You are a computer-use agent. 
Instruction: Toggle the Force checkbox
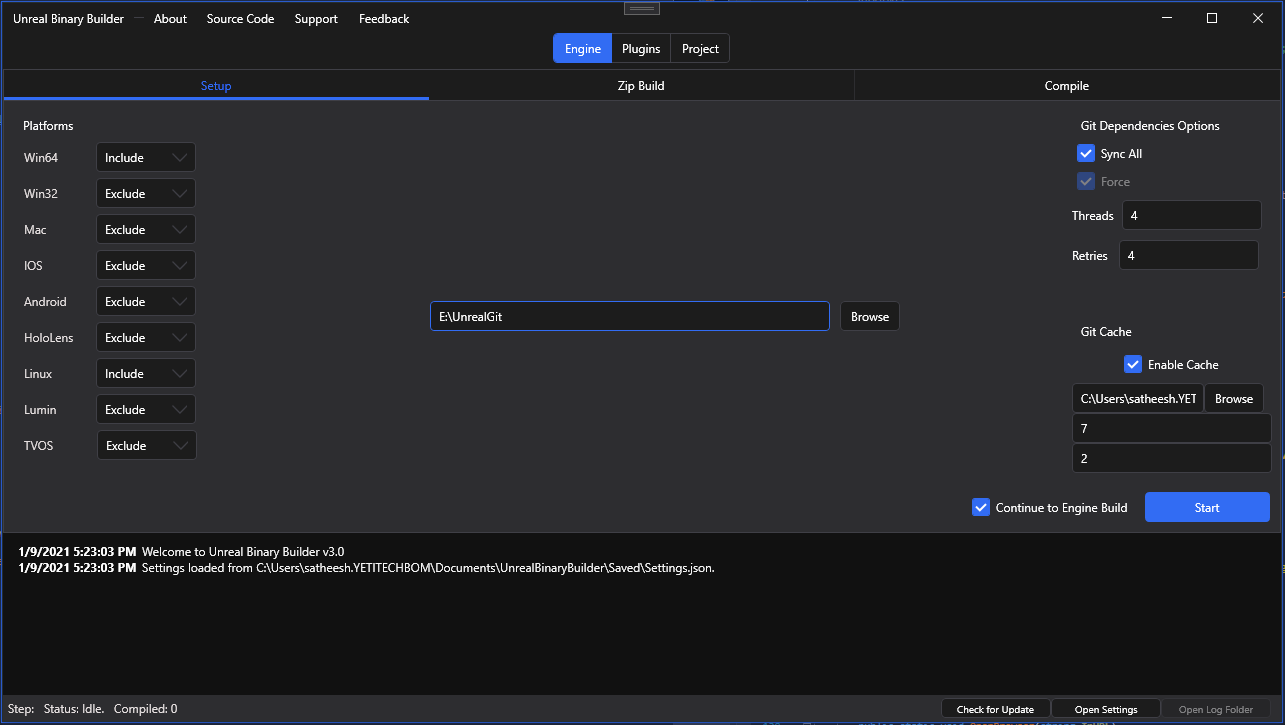pyautogui.click(x=1086, y=181)
